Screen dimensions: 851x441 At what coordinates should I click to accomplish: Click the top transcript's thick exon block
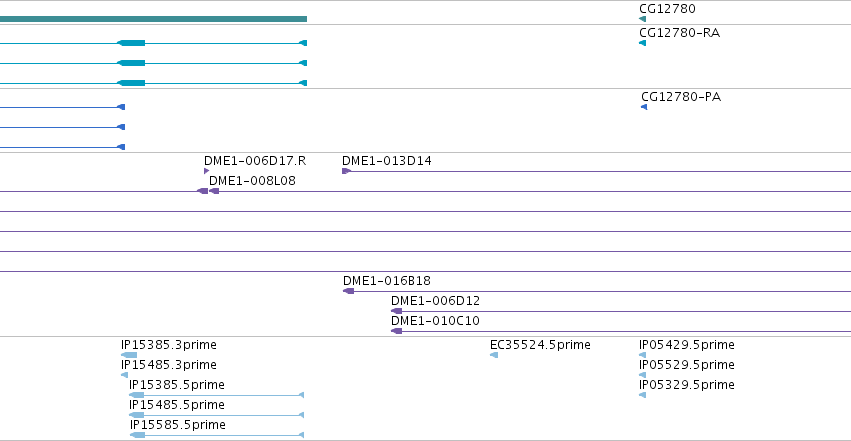[131, 43]
